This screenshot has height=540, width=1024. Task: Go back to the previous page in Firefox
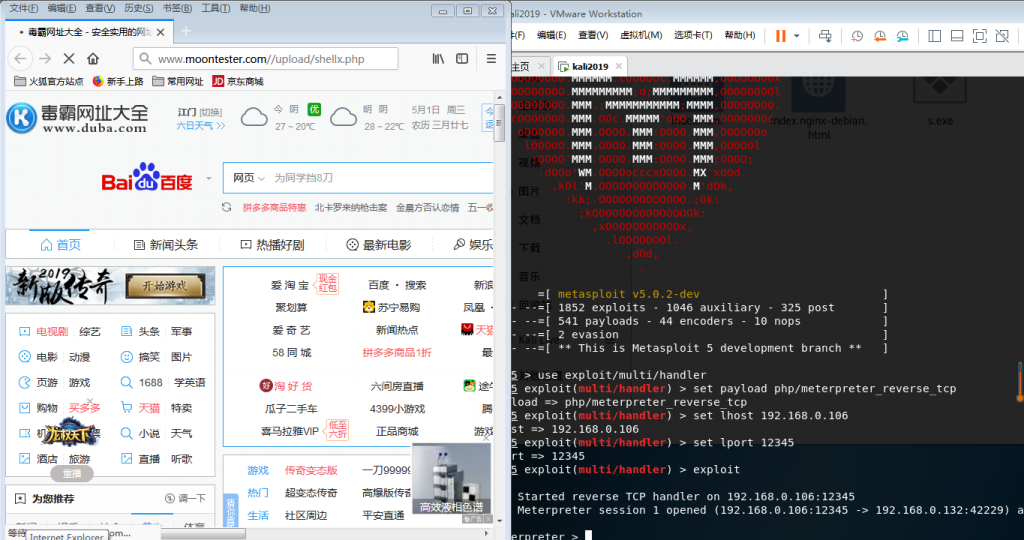[x=20, y=59]
